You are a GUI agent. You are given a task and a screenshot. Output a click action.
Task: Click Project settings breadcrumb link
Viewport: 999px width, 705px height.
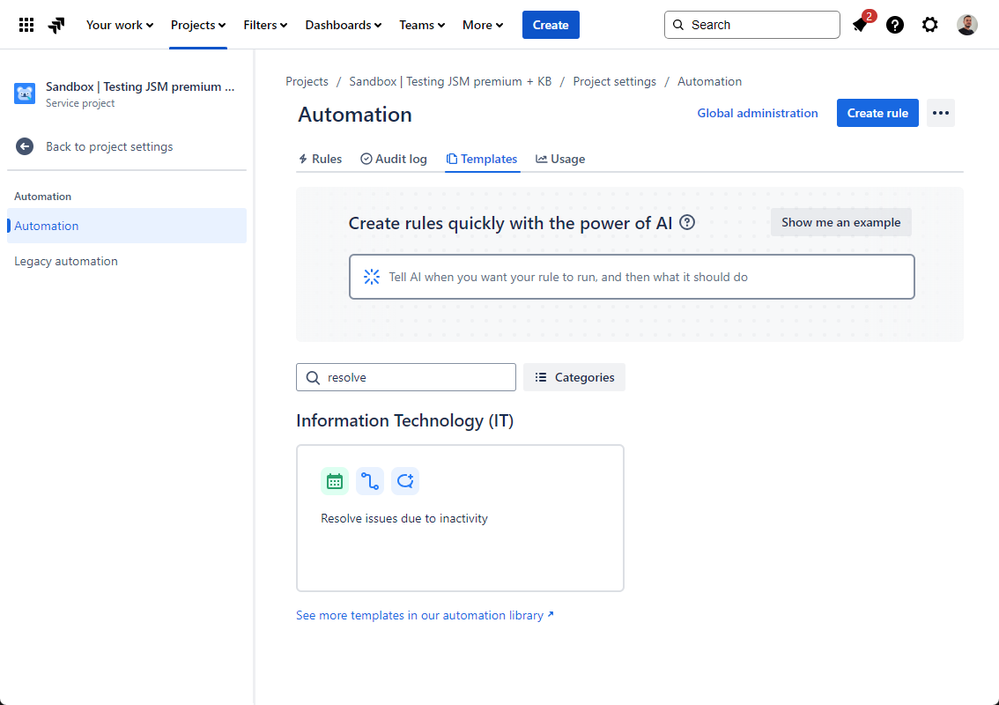coord(614,82)
